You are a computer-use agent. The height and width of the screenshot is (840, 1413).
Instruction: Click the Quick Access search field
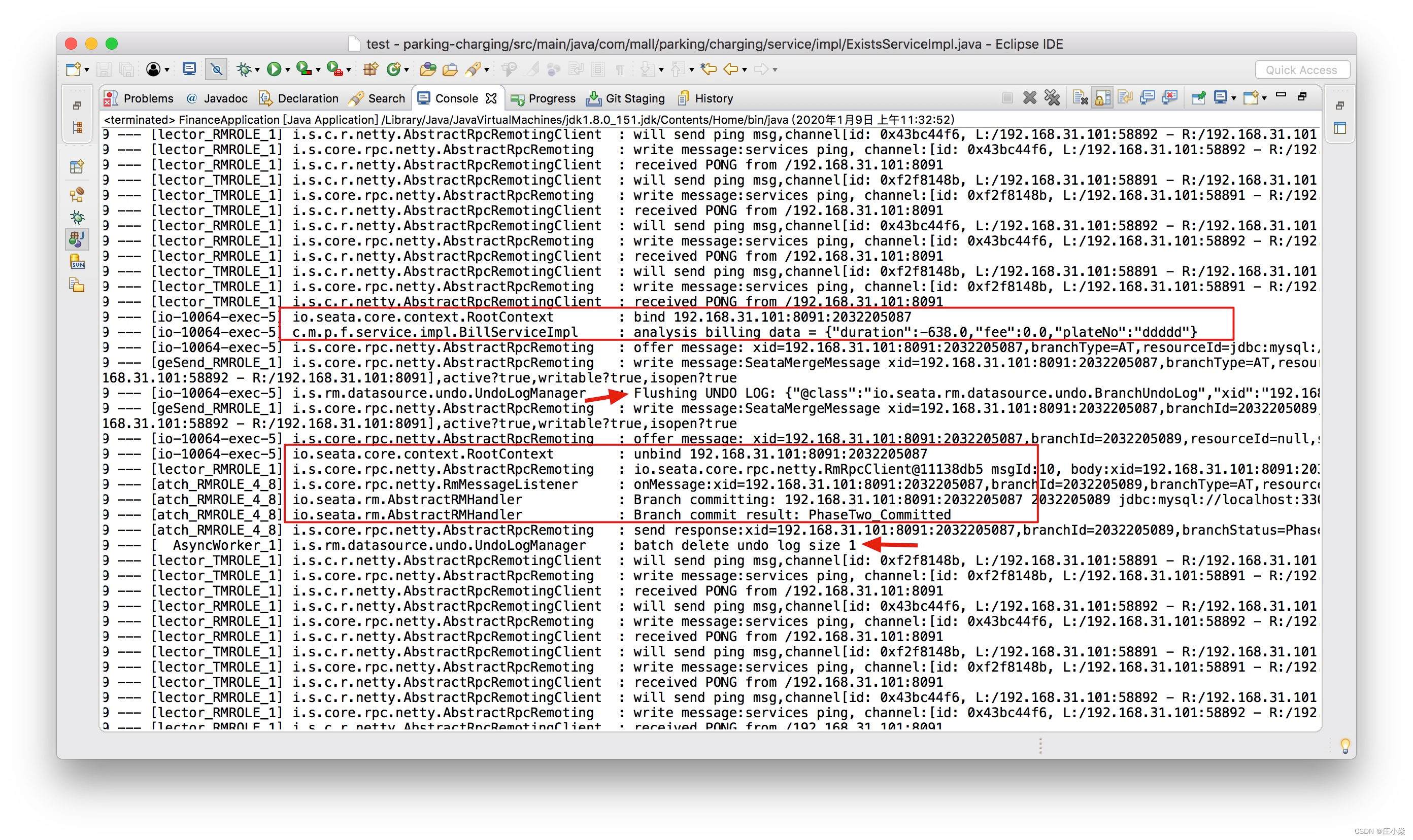pos(1301,69)
